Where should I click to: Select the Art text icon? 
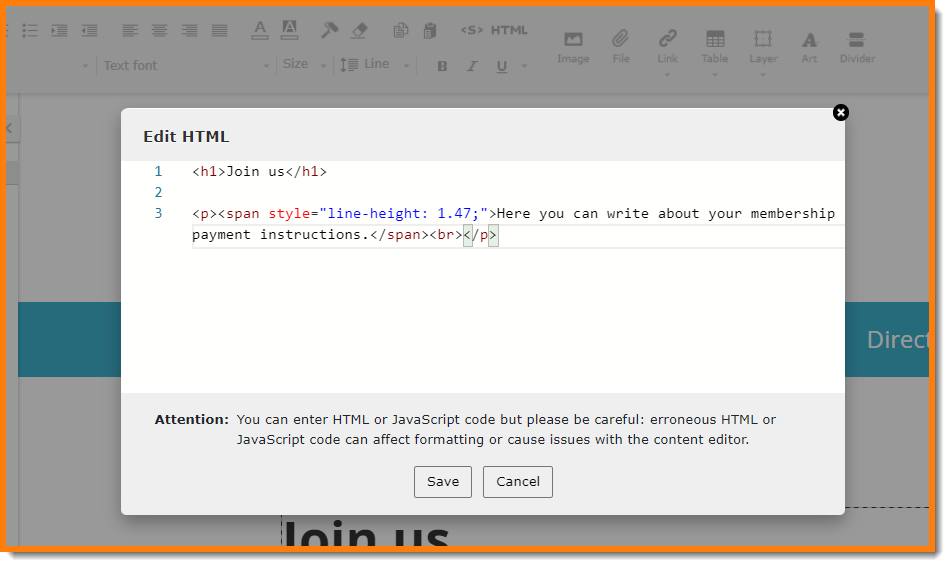[809, 46]
